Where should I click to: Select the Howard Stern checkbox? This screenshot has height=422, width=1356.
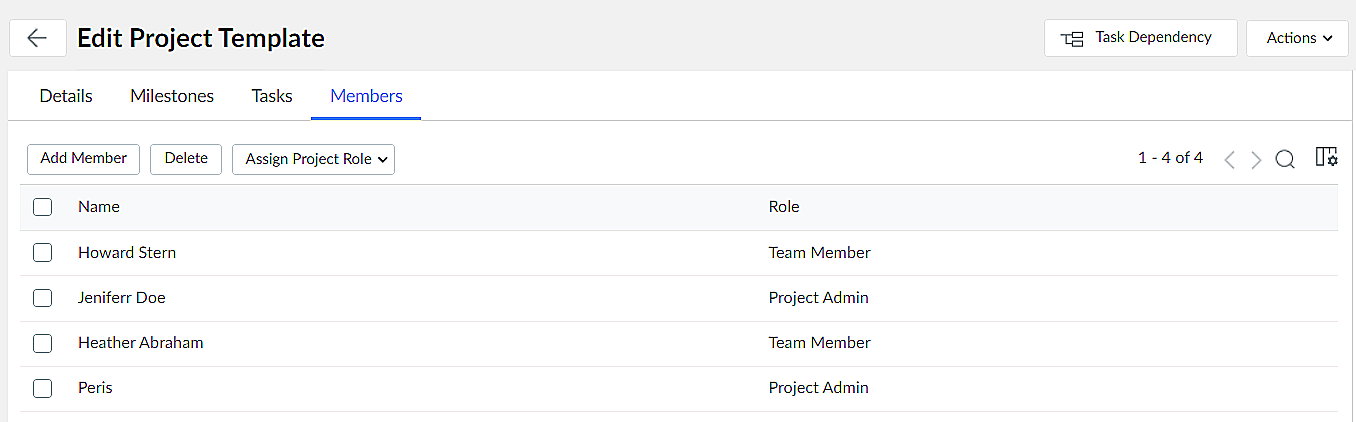click(42, 253)
